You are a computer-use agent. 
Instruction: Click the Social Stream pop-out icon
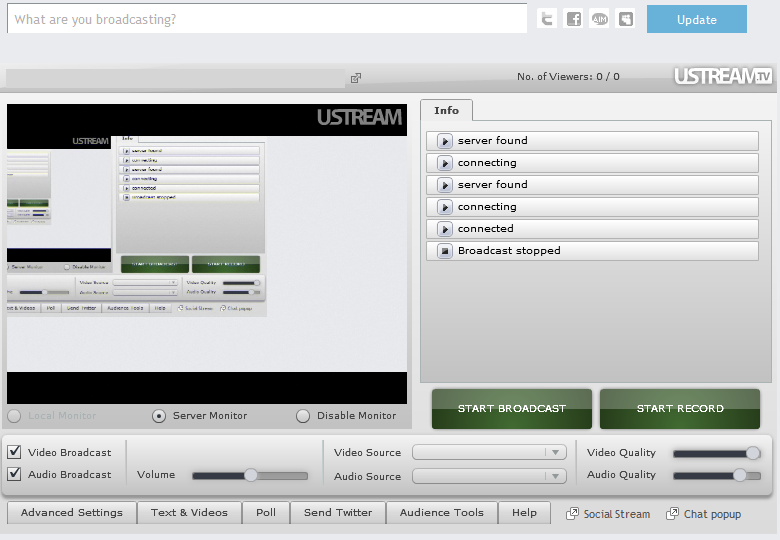[x=572, y=513]
